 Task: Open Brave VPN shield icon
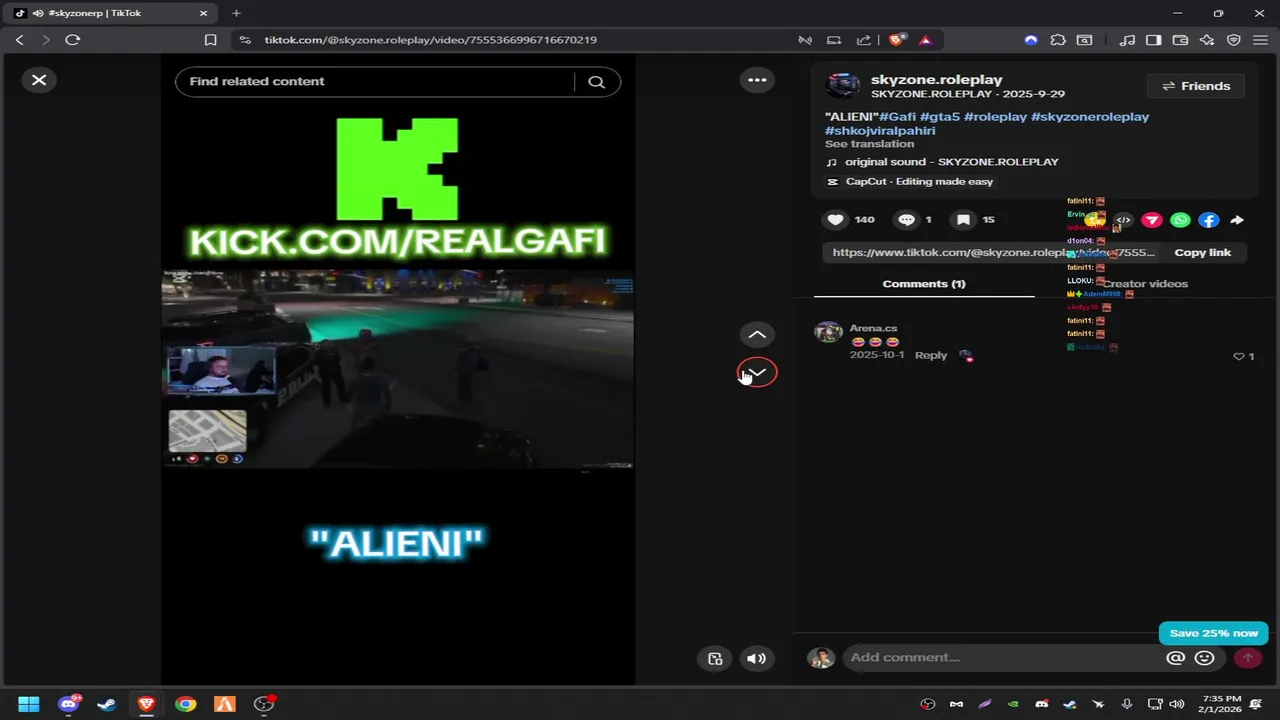tap(1234, 40)
